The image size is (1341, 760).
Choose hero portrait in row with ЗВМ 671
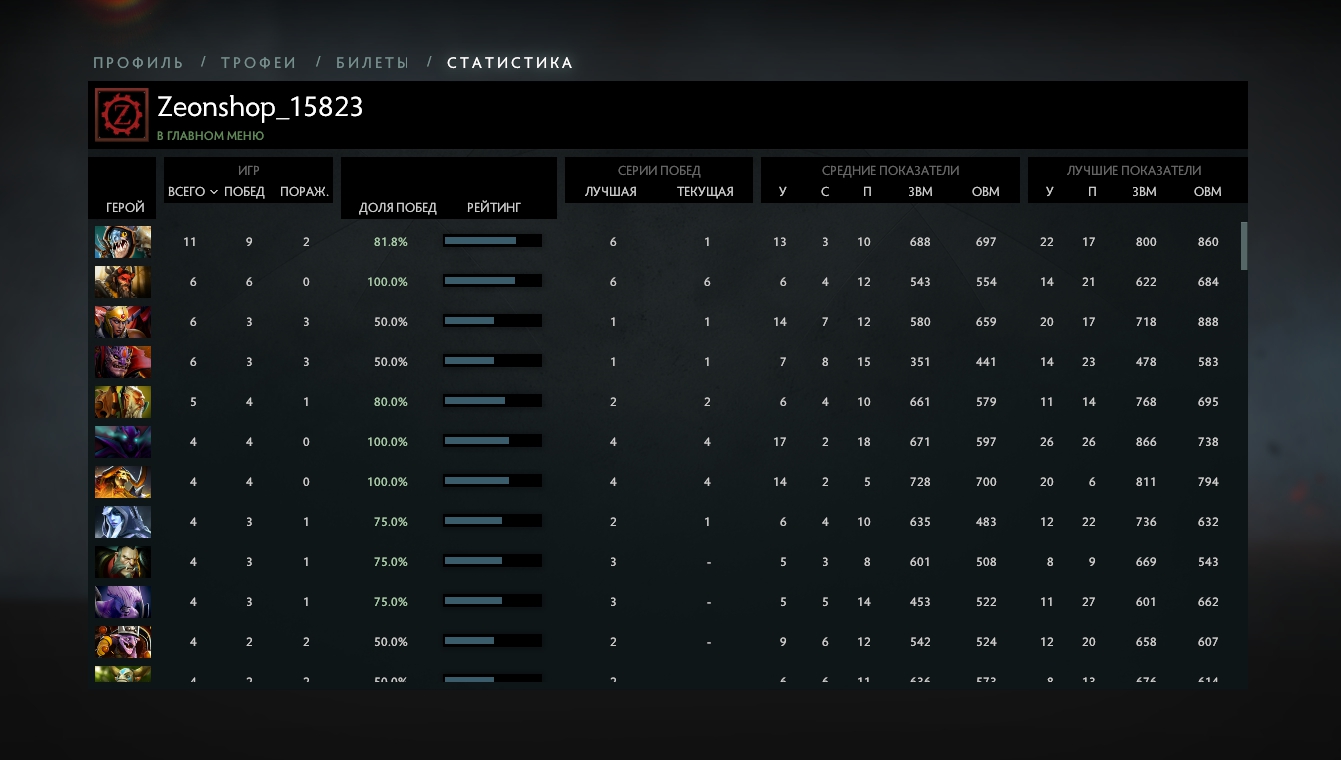point(123,442)
